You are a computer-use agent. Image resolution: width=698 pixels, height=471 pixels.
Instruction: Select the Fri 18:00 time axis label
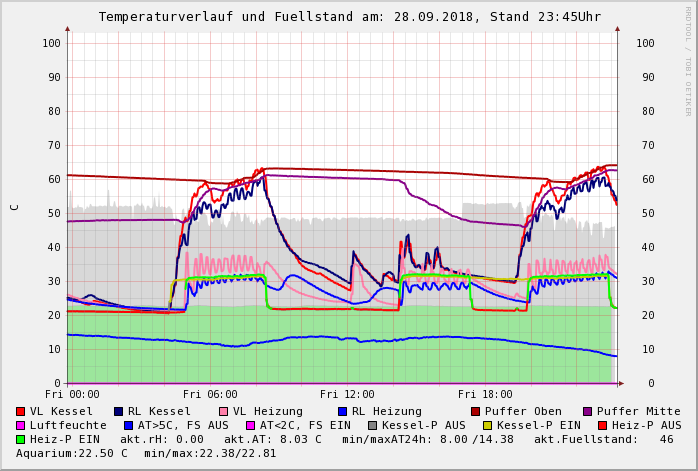(485, 394)
